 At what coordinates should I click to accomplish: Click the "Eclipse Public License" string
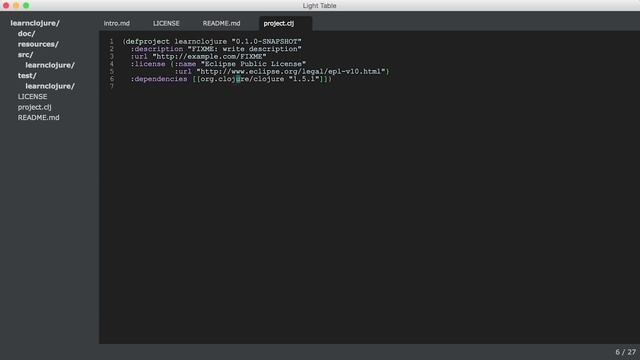(x=253, y=64)
